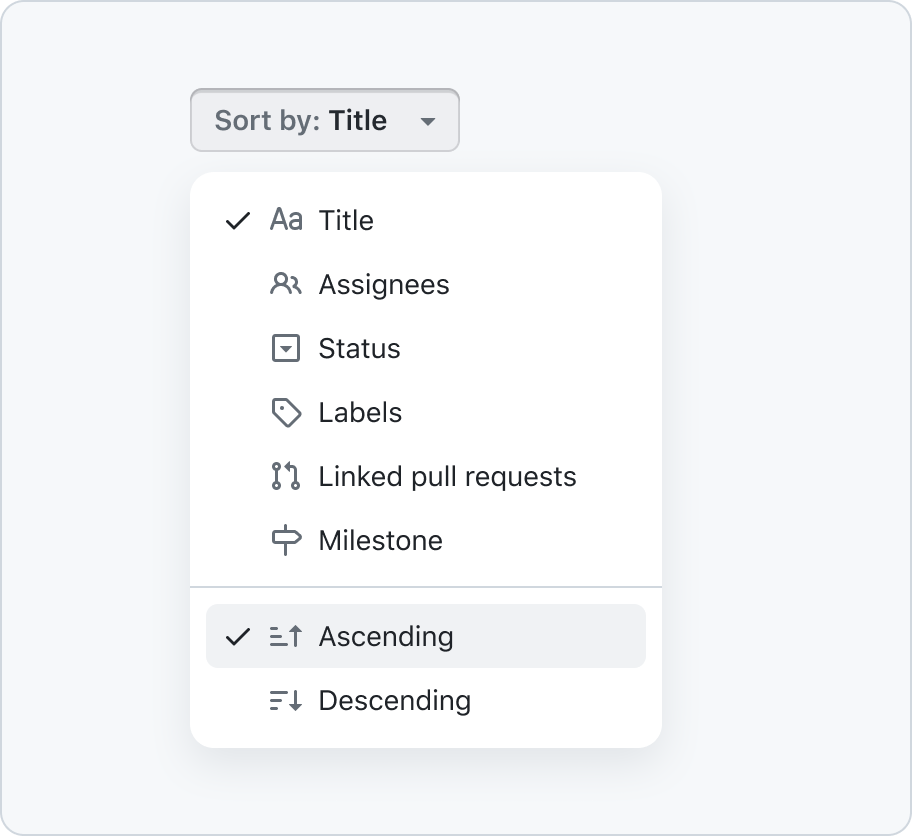Choose the Status field option
The image size is (912, 836).
tap(426, 348)
